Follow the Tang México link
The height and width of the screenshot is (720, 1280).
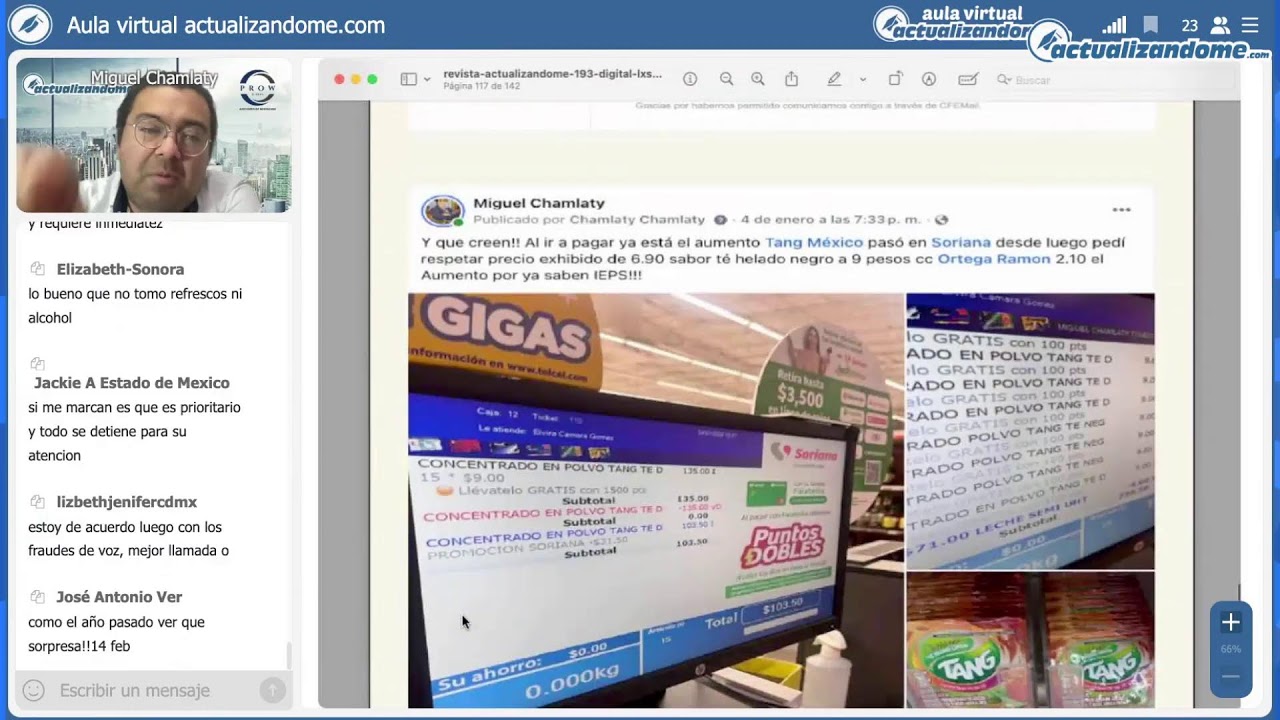point(813,242)
